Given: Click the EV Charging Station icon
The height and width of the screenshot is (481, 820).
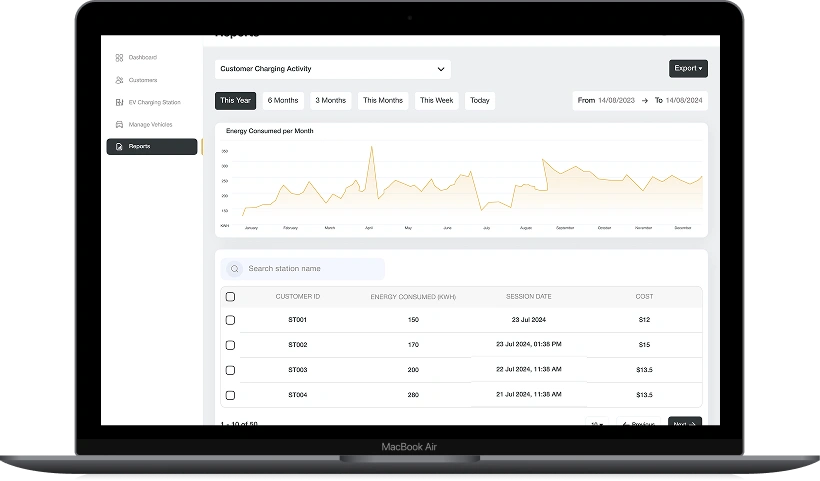Looking at the screenshot, I should tap(119, 102).
